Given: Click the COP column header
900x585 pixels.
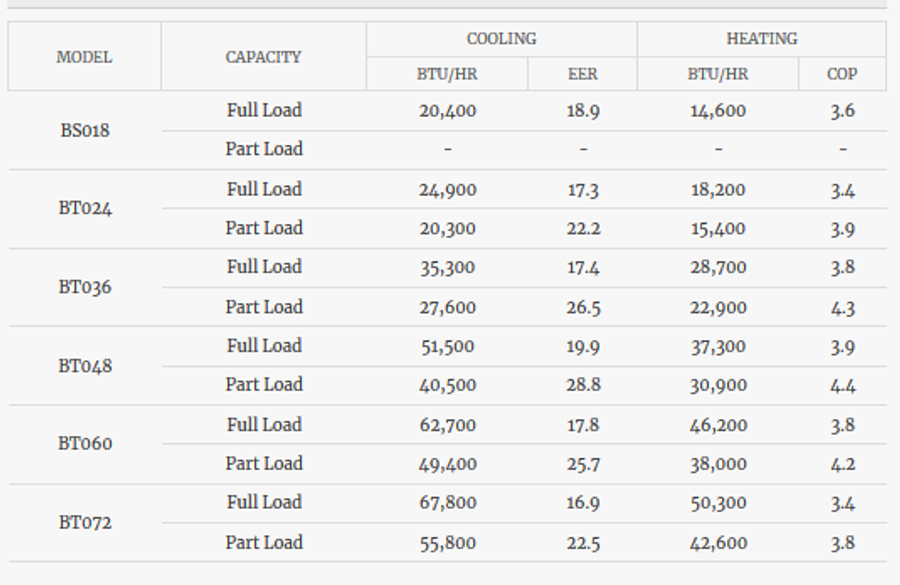Looking at the screenshot, I should 842,74.
